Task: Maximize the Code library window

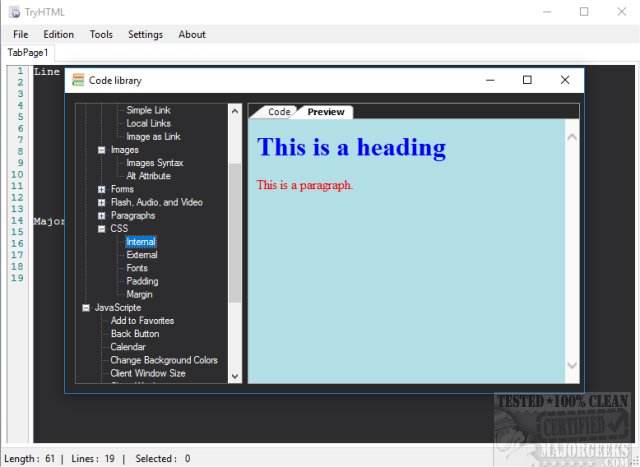Action: click(527, 80)
